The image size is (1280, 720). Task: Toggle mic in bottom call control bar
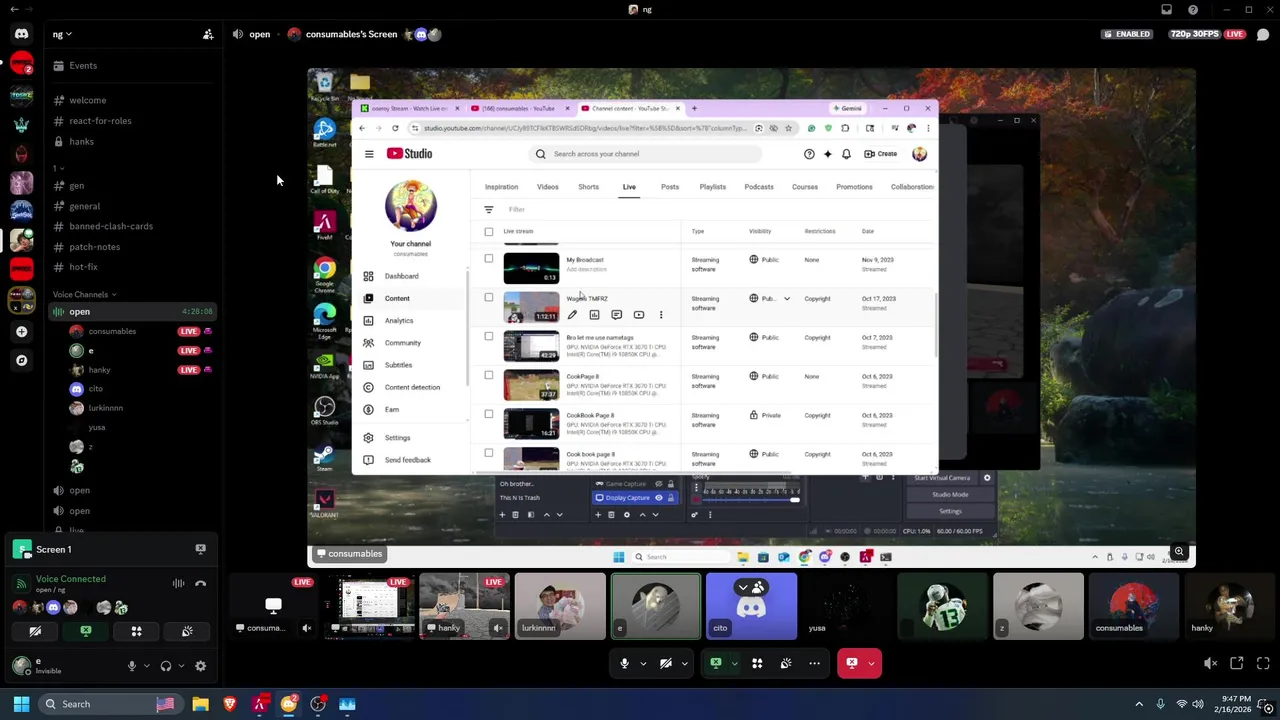click(x=624, y=663)
